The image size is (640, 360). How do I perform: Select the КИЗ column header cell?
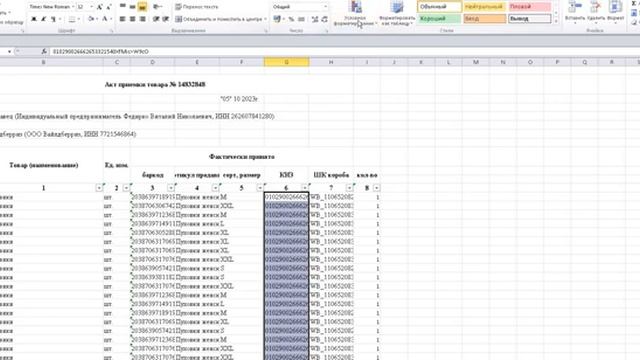point(286,175)
